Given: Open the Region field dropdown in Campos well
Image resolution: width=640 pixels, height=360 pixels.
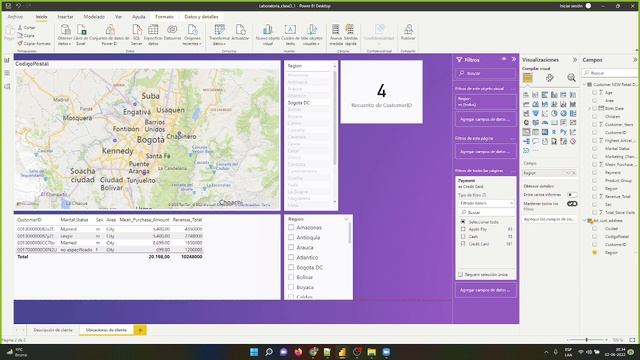Looking at the screenshot, I should point(568,173).
